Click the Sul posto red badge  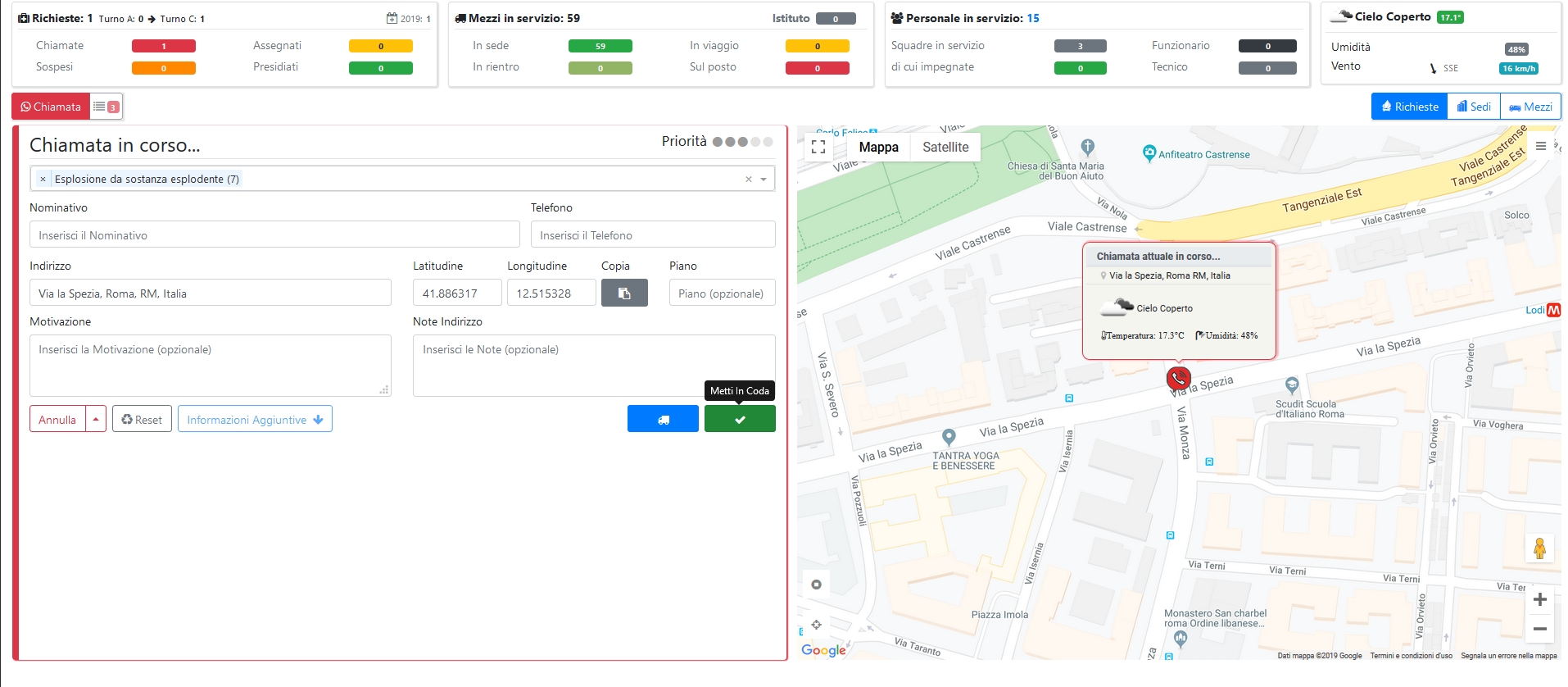818,68
